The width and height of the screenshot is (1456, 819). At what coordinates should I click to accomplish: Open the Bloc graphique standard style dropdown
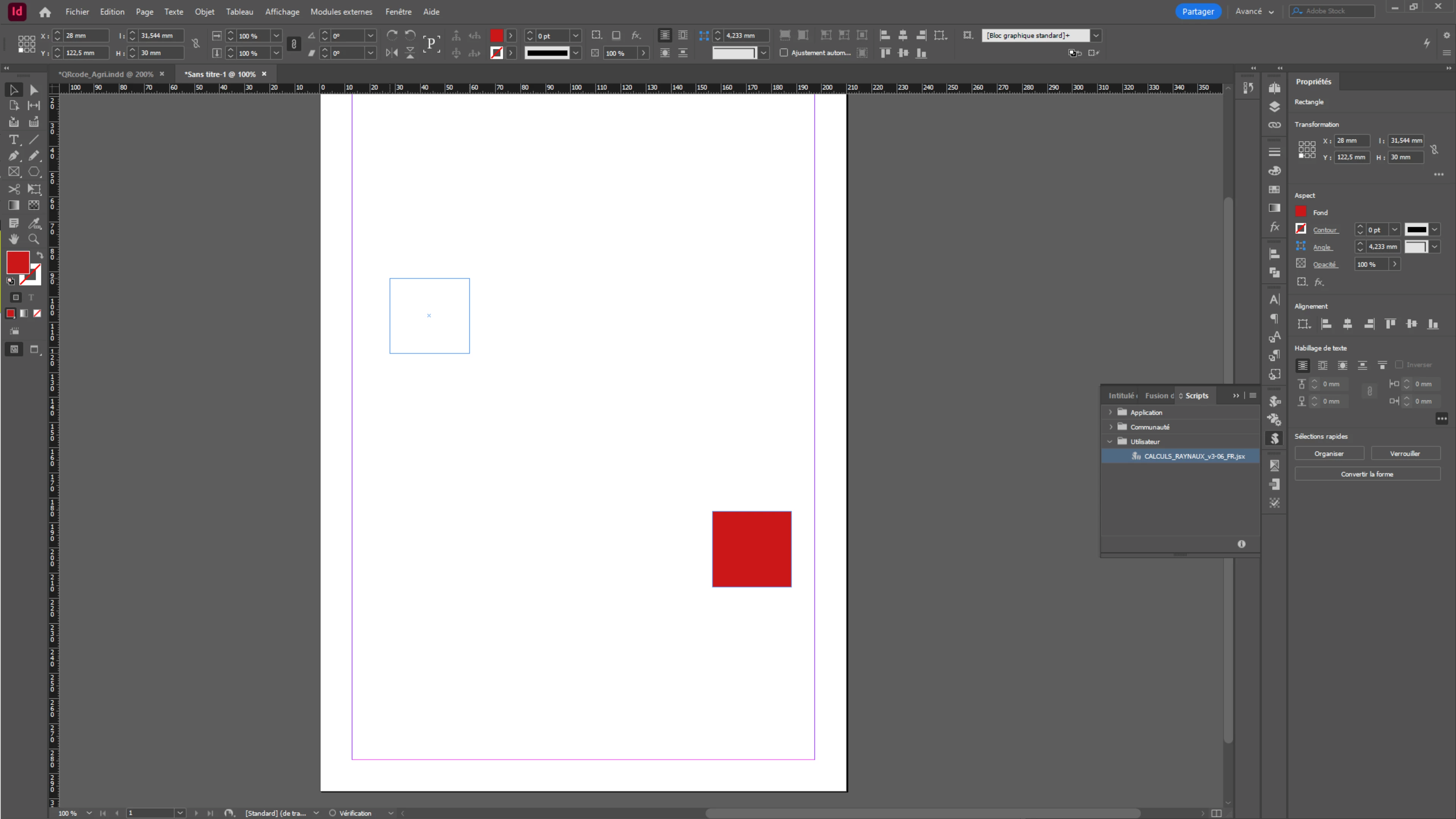(1095, 35)
